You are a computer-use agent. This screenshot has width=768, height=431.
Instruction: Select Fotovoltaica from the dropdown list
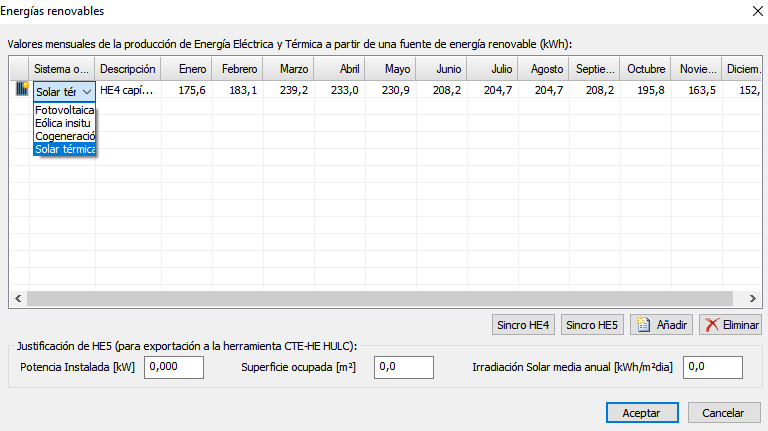click(64, 110)
